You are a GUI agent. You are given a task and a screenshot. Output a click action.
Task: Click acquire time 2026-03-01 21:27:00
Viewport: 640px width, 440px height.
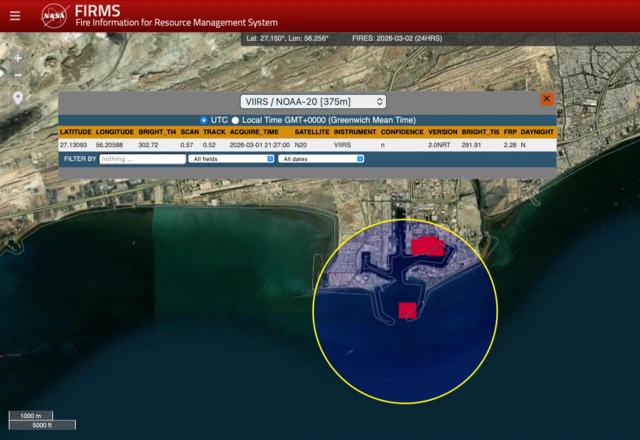click(x=260, y=145)
